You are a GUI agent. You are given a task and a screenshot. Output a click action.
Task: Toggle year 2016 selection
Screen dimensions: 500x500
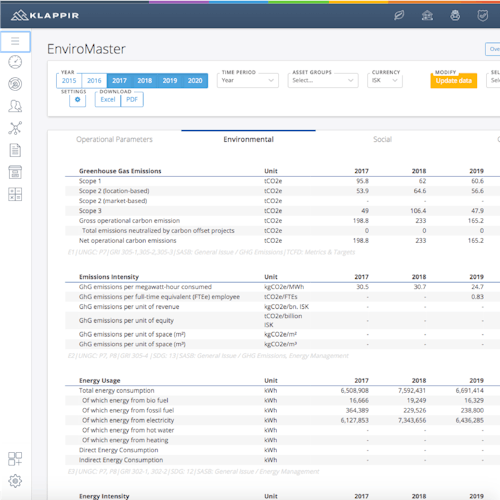(94, 81)
